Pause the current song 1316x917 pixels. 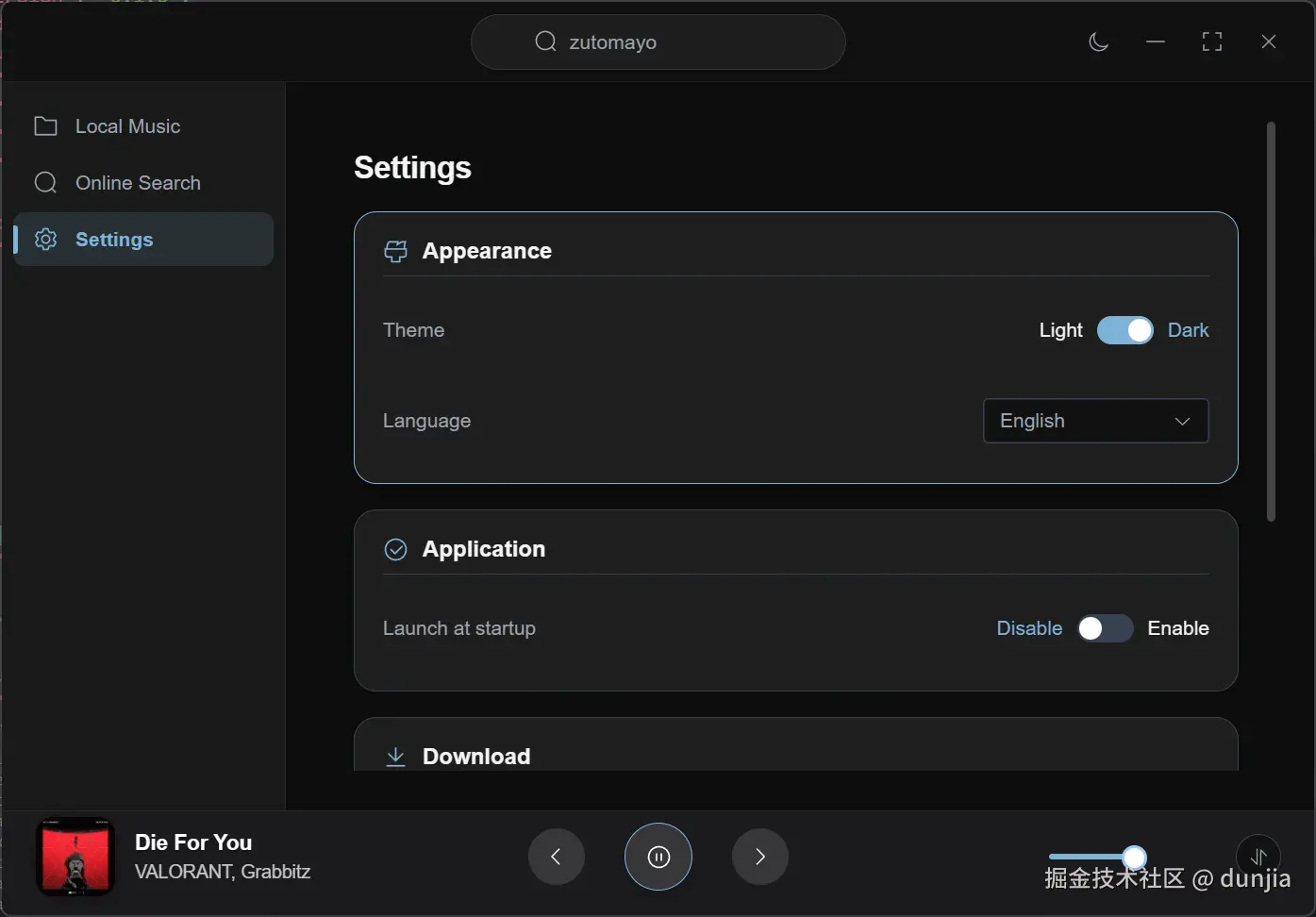tap(658, 857)
